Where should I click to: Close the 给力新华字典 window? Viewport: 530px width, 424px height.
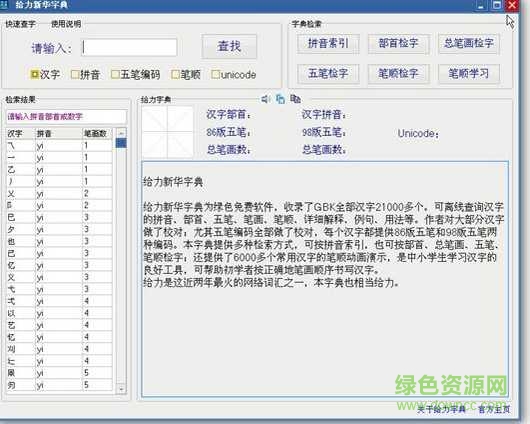click(x=512, y=5)
